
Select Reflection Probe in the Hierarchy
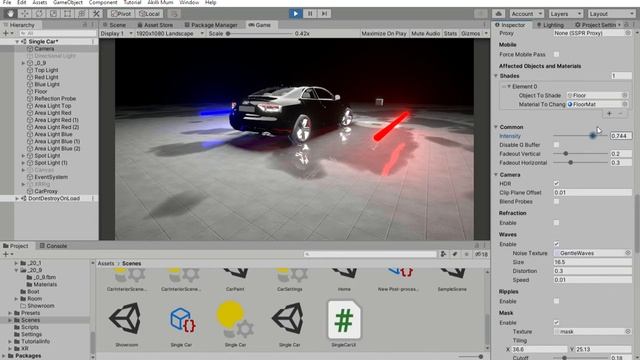tap(55, 98)
